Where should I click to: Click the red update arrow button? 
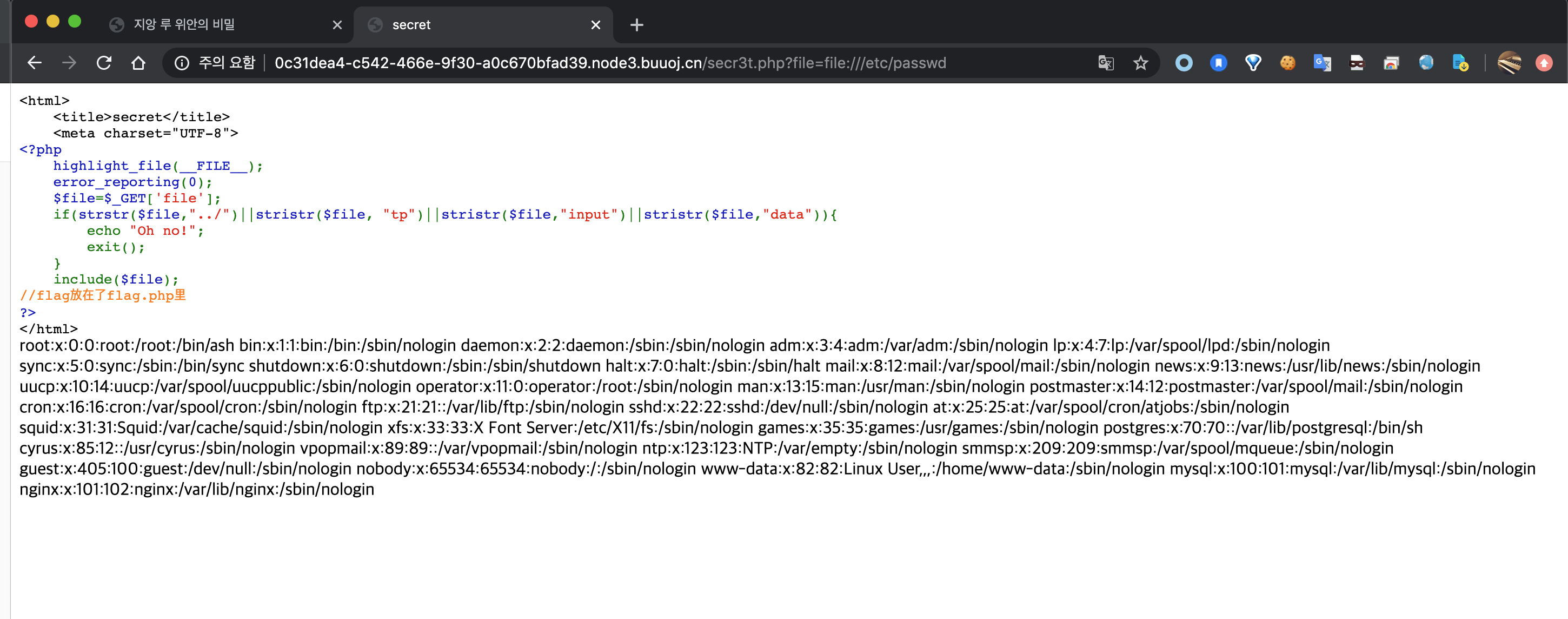pos(1544,63)
